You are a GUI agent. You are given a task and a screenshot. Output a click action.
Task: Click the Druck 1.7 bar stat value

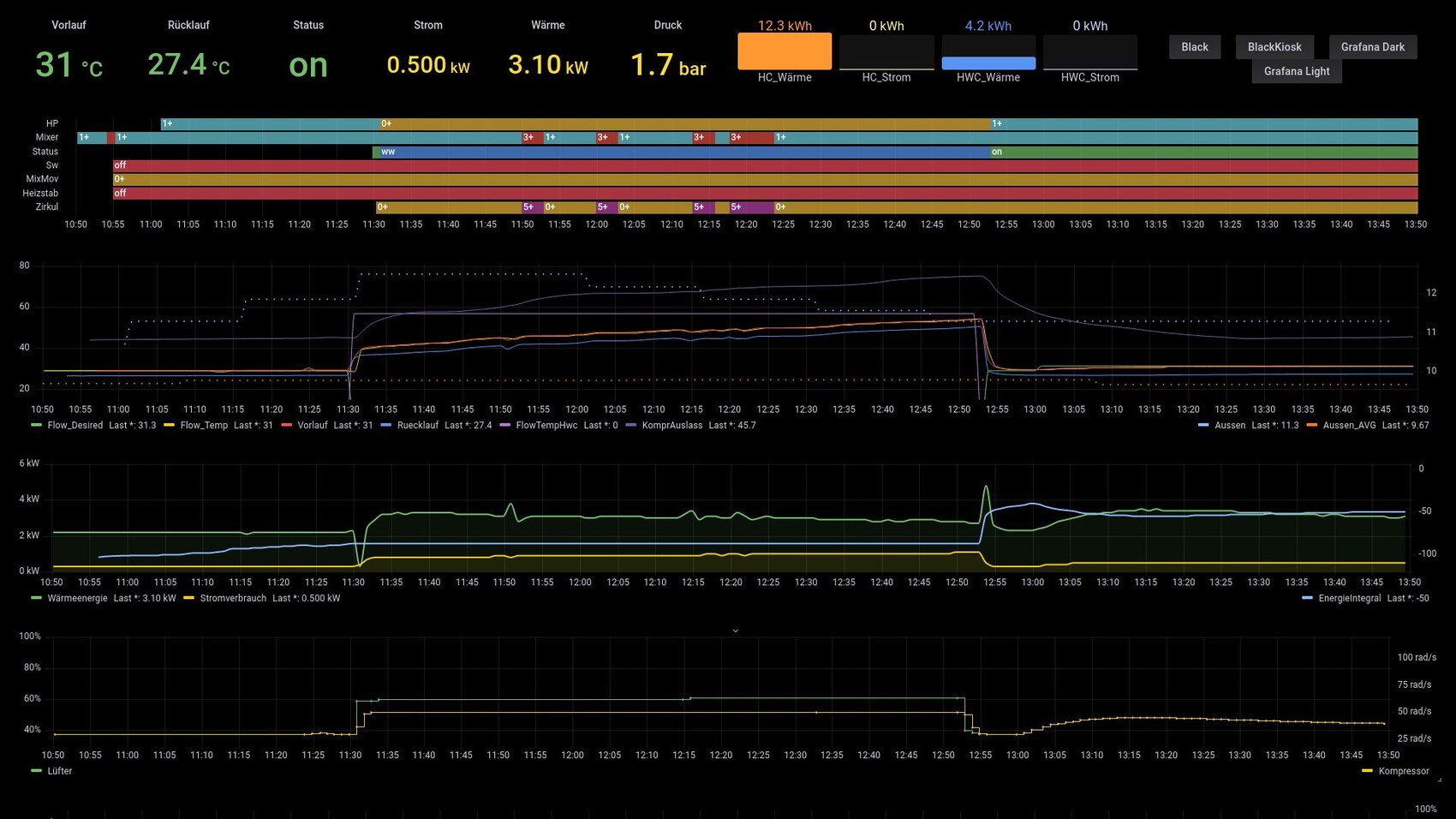(667, 65)
